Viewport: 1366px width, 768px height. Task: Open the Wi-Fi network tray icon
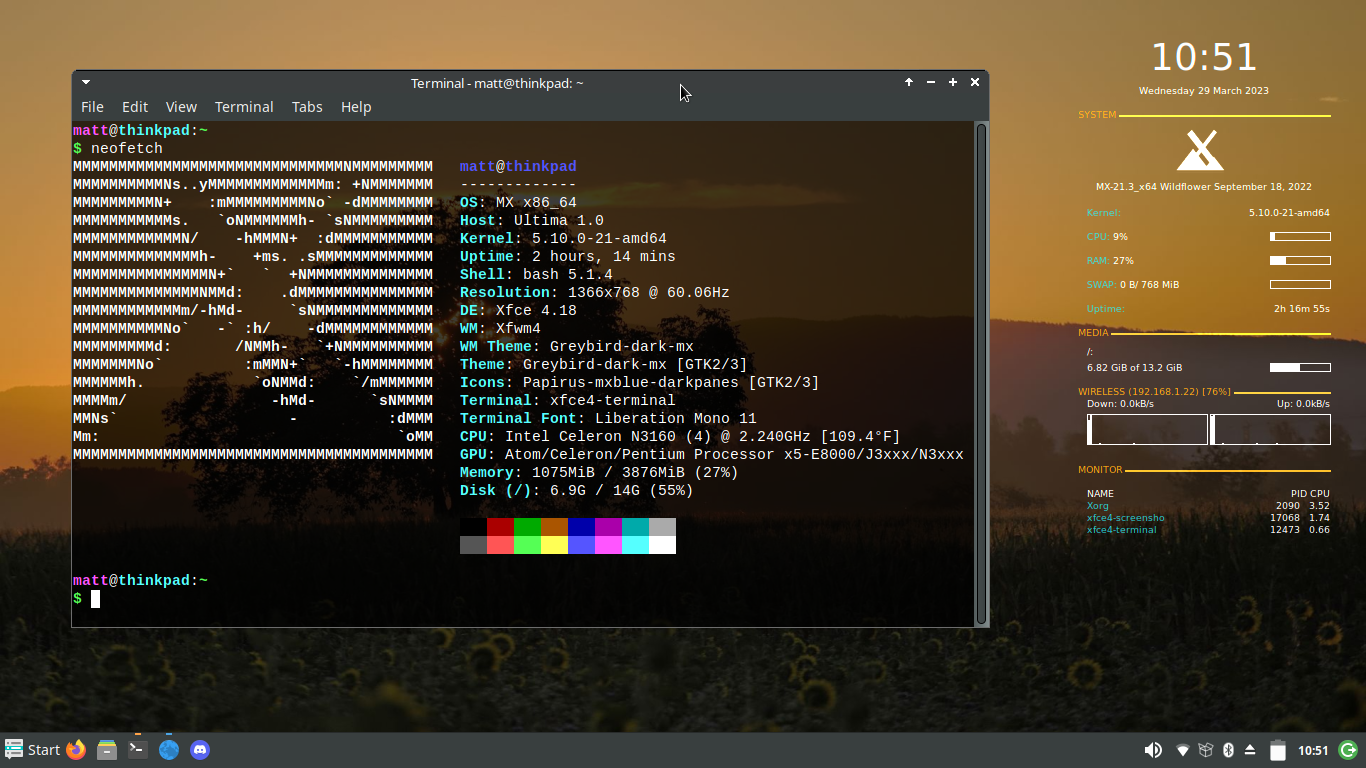(1182, 750)
